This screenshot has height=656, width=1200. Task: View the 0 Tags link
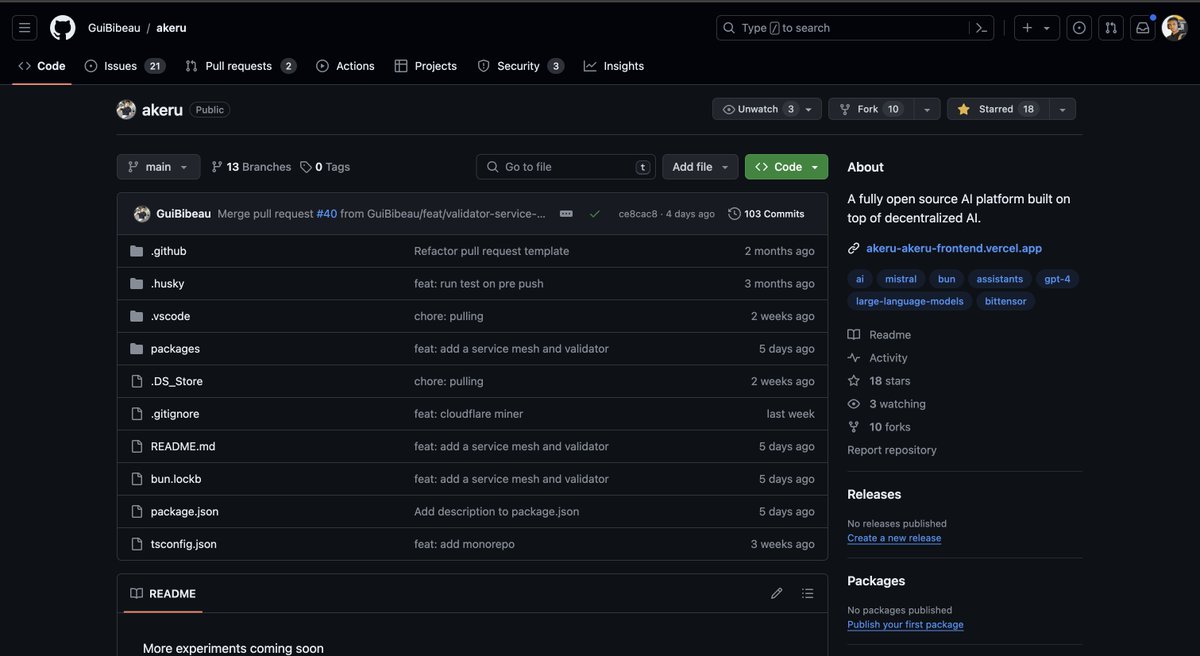pyautogui.click(x=325, y=167)
